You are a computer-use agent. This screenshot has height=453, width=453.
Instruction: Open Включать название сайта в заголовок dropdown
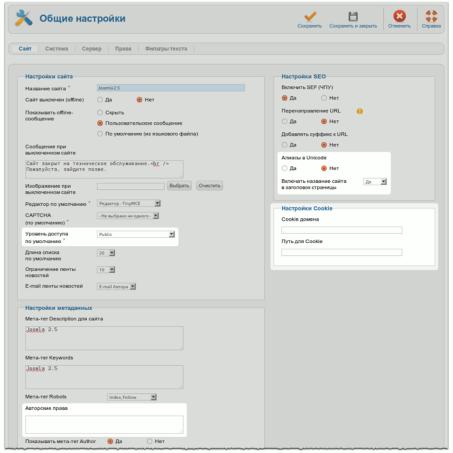pyautogui.click(x=375, y=182)
